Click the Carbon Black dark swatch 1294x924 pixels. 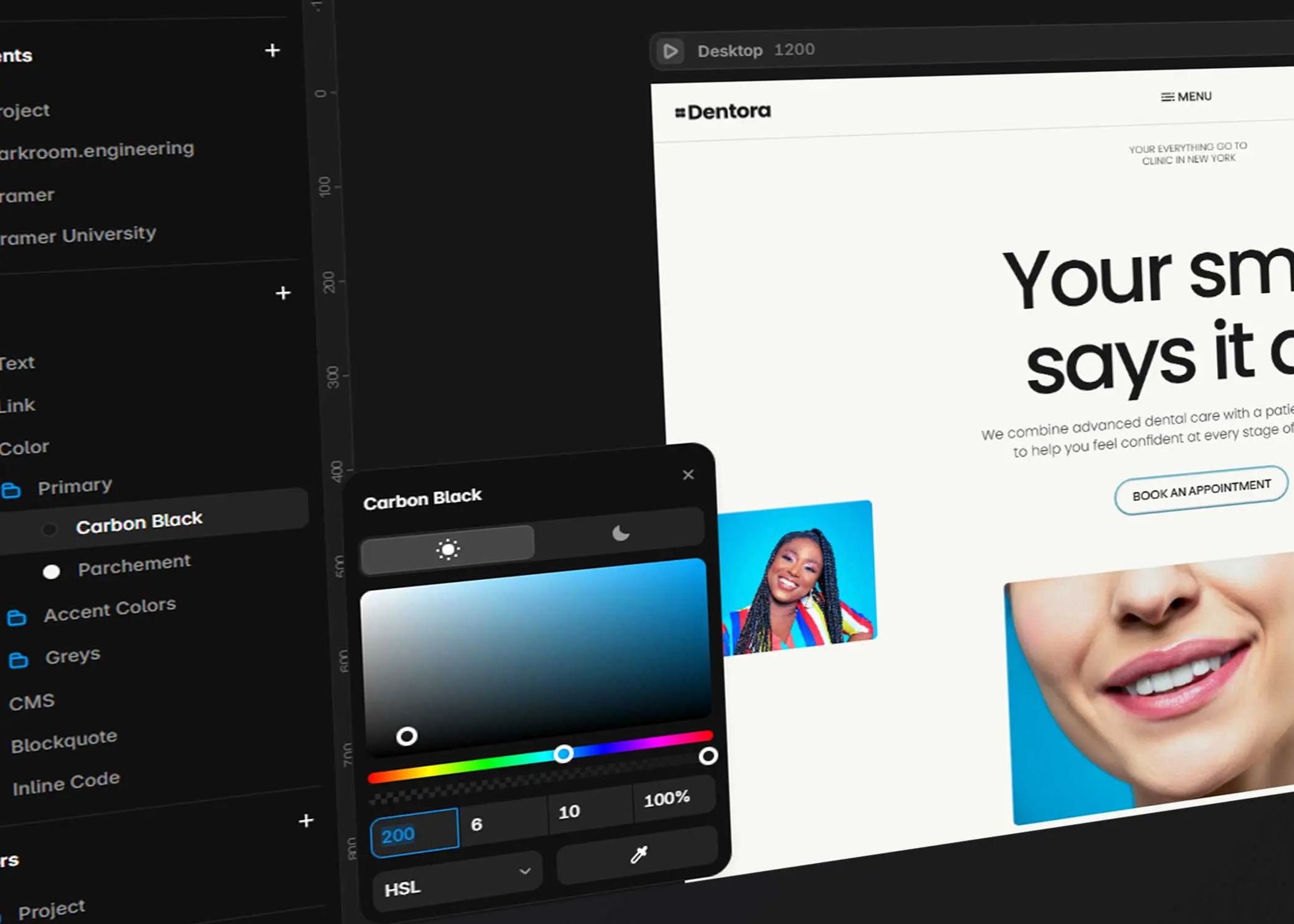[49, 529]
